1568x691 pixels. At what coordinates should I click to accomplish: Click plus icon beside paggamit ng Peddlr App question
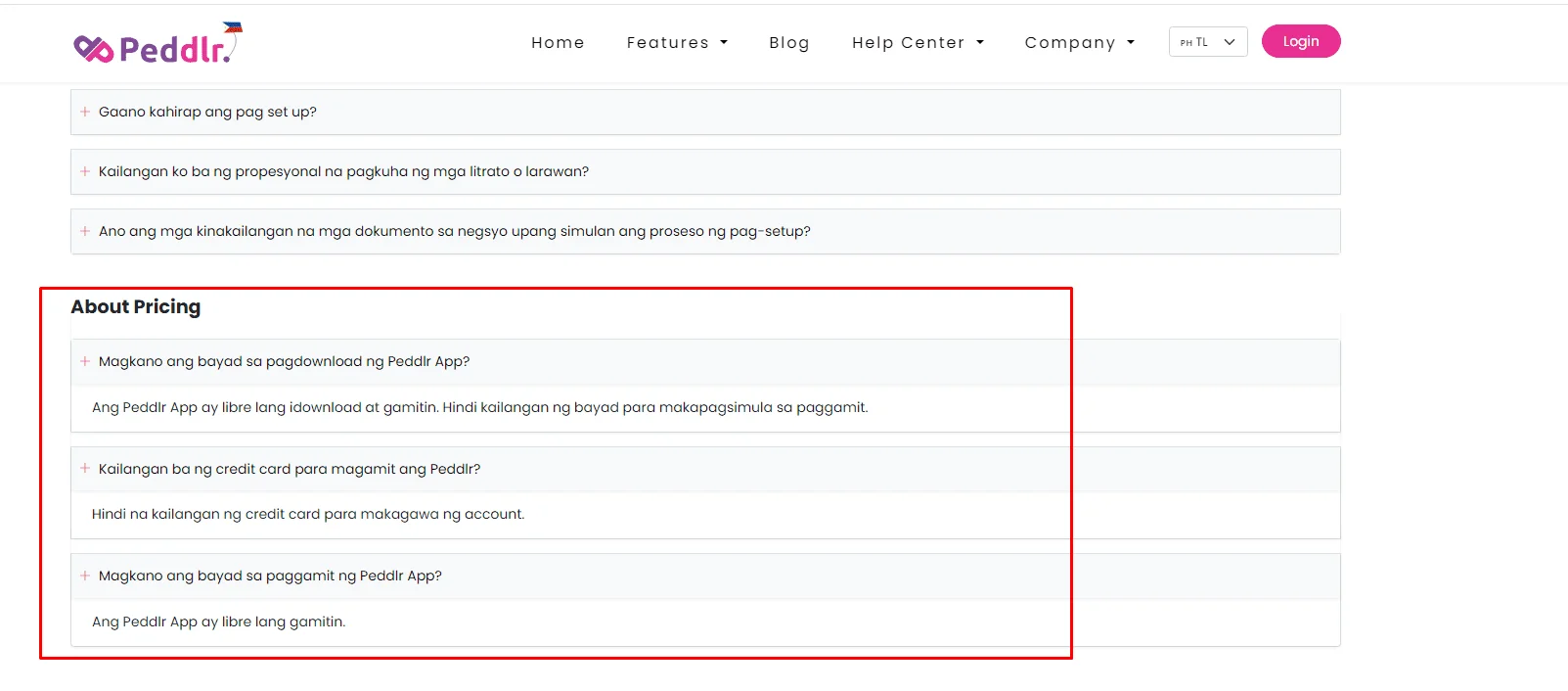(x=85, y=576)
